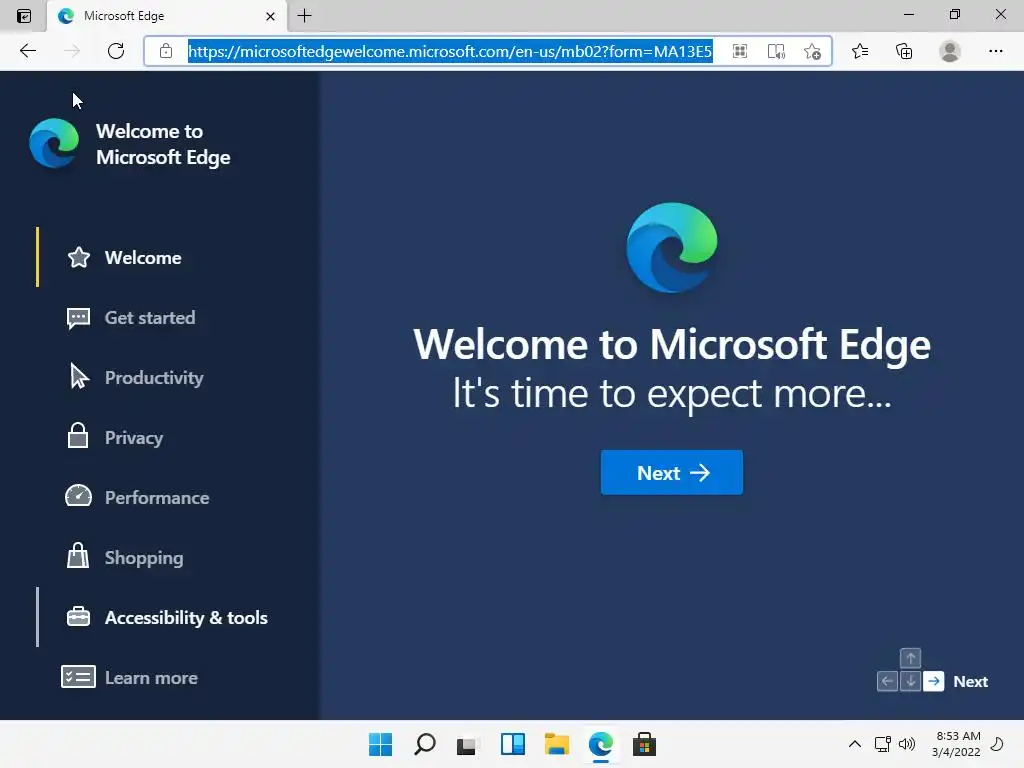Click the Next label beside arrow keys
Image resolution: width=1024 pixels, height=768 pixels.
tap(970, 681)
